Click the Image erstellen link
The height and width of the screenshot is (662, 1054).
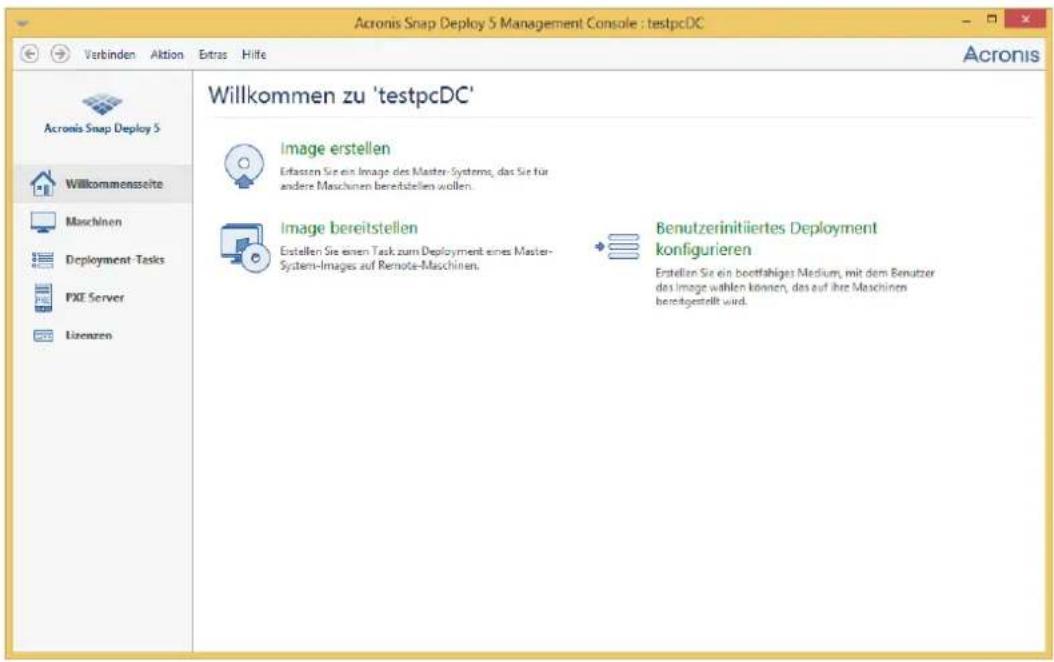tap(335, 149)
